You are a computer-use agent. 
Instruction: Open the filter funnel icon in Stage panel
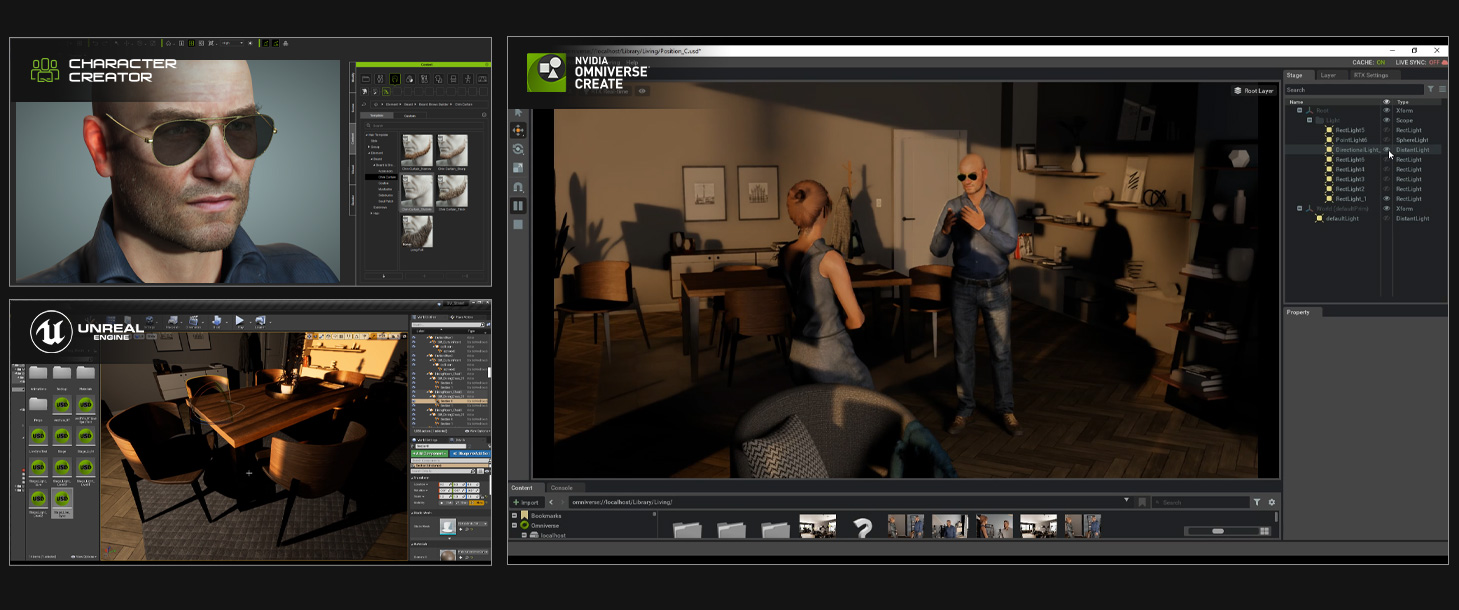point(1431,88)
